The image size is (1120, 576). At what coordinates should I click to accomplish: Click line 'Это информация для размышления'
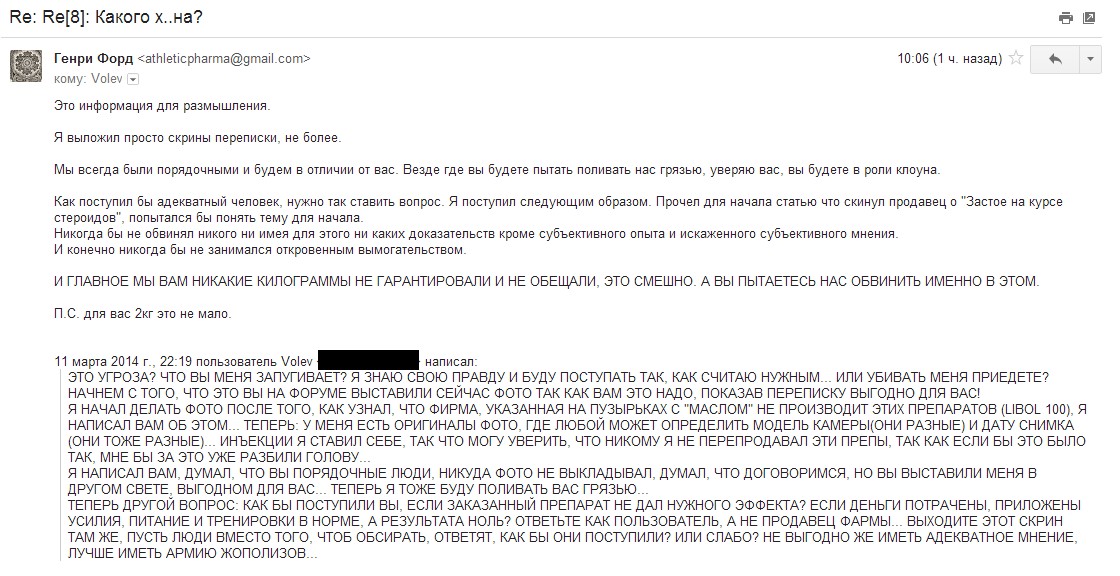[x=162, y=106]
